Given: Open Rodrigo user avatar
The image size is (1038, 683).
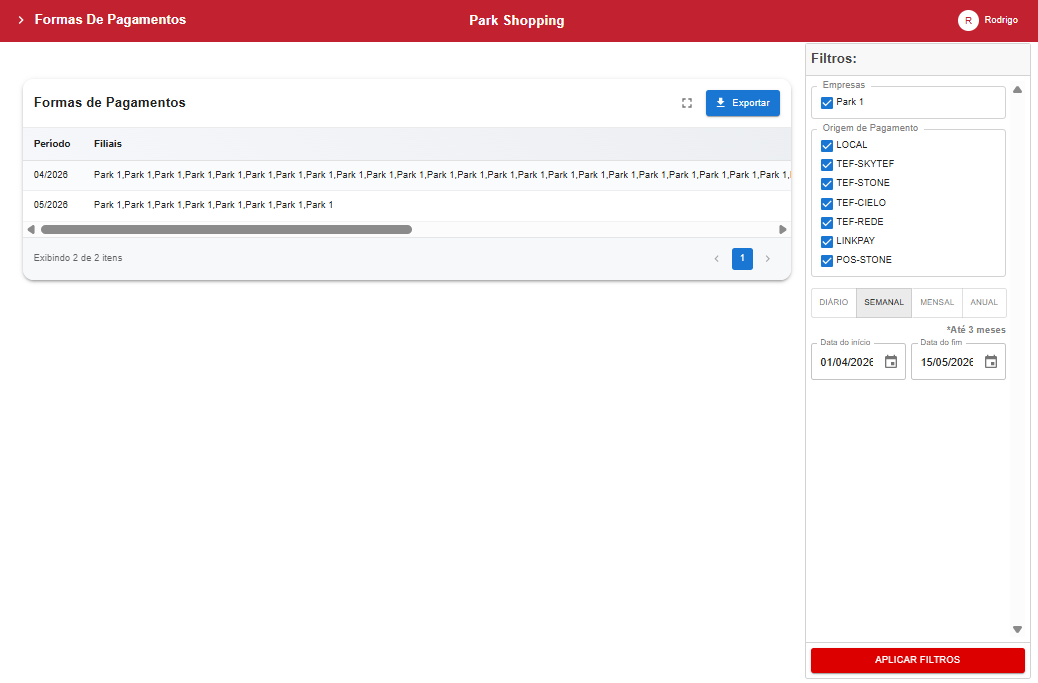Looking at the screenshot, I should click(x=968, y=21).
